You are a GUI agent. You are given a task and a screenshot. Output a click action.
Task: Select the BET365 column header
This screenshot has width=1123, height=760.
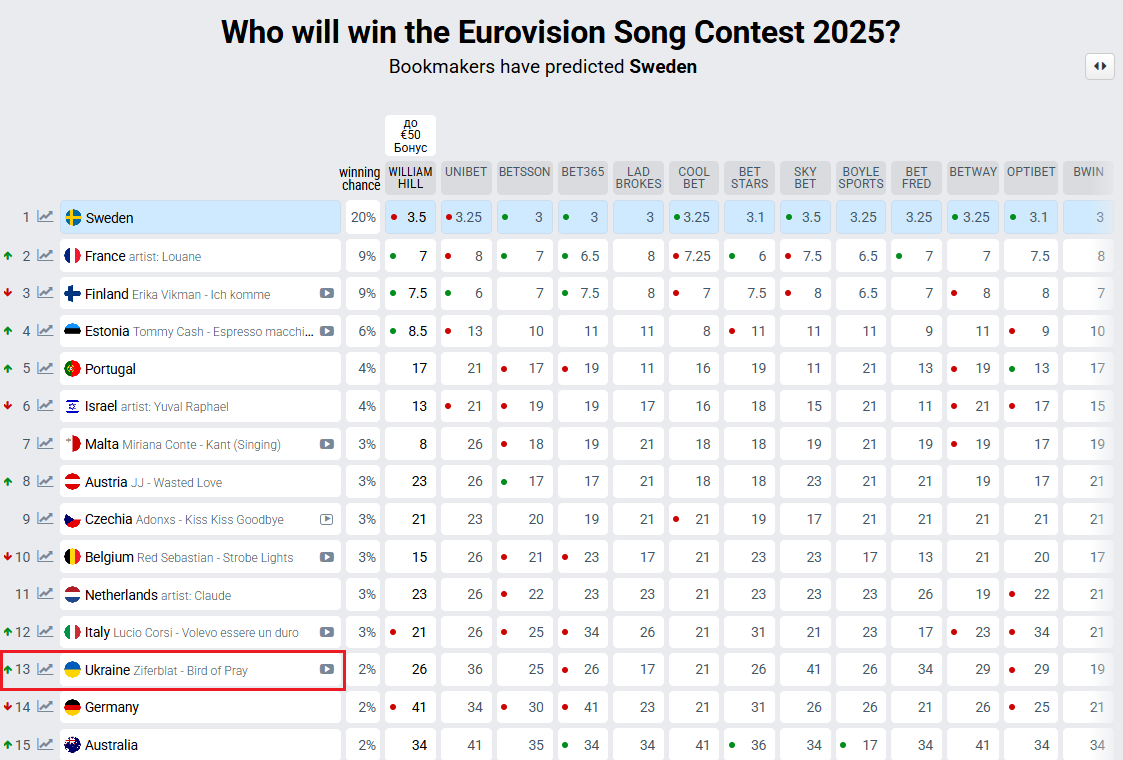coord(582,172)
